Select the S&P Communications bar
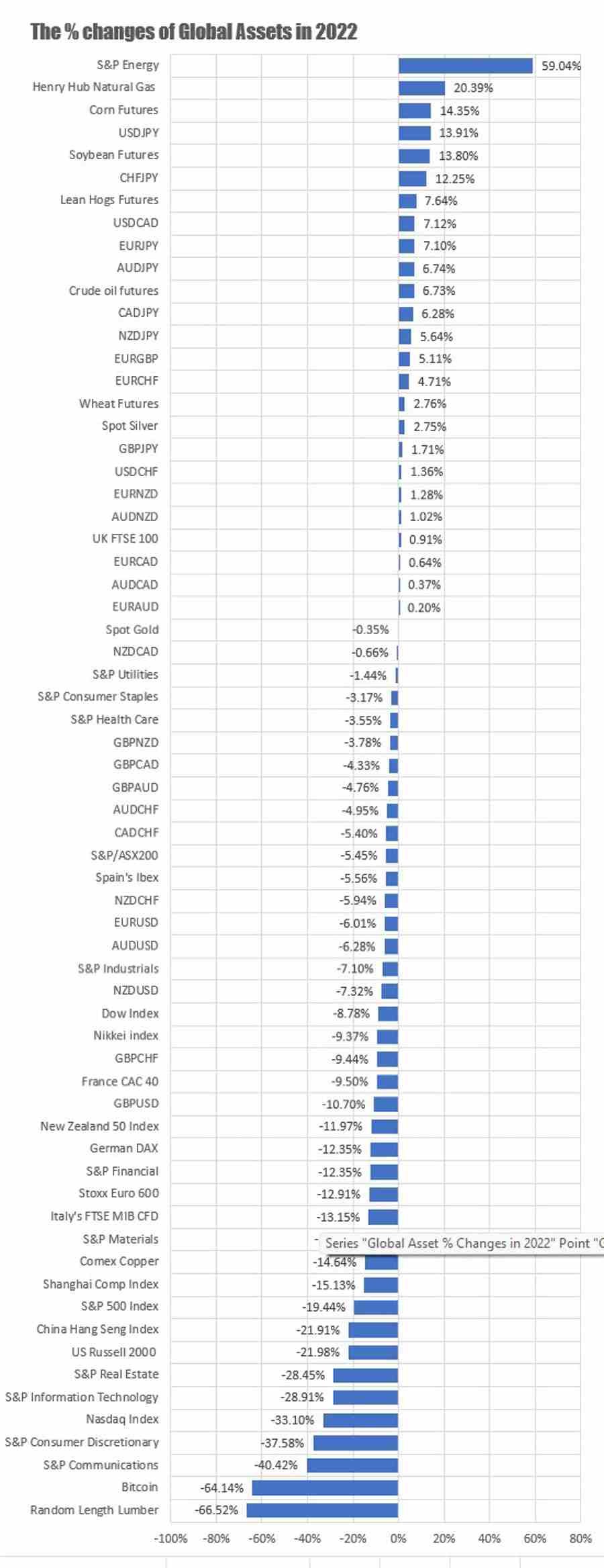 click(x=352, y=1465)
